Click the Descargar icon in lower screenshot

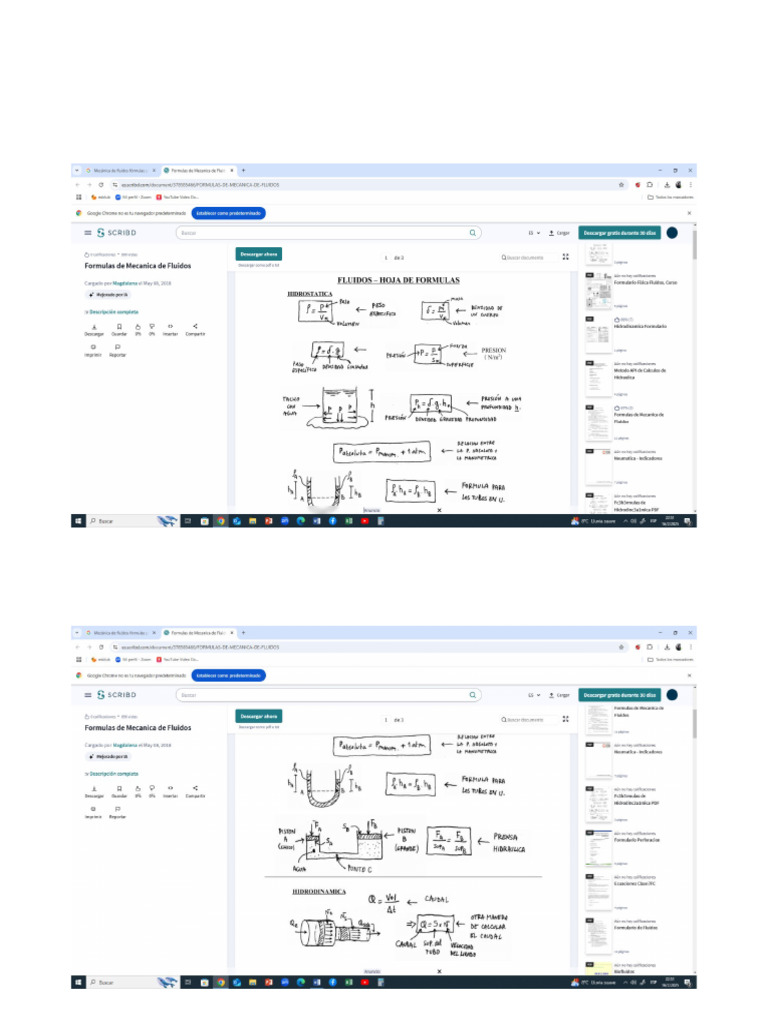pos(94,788)
